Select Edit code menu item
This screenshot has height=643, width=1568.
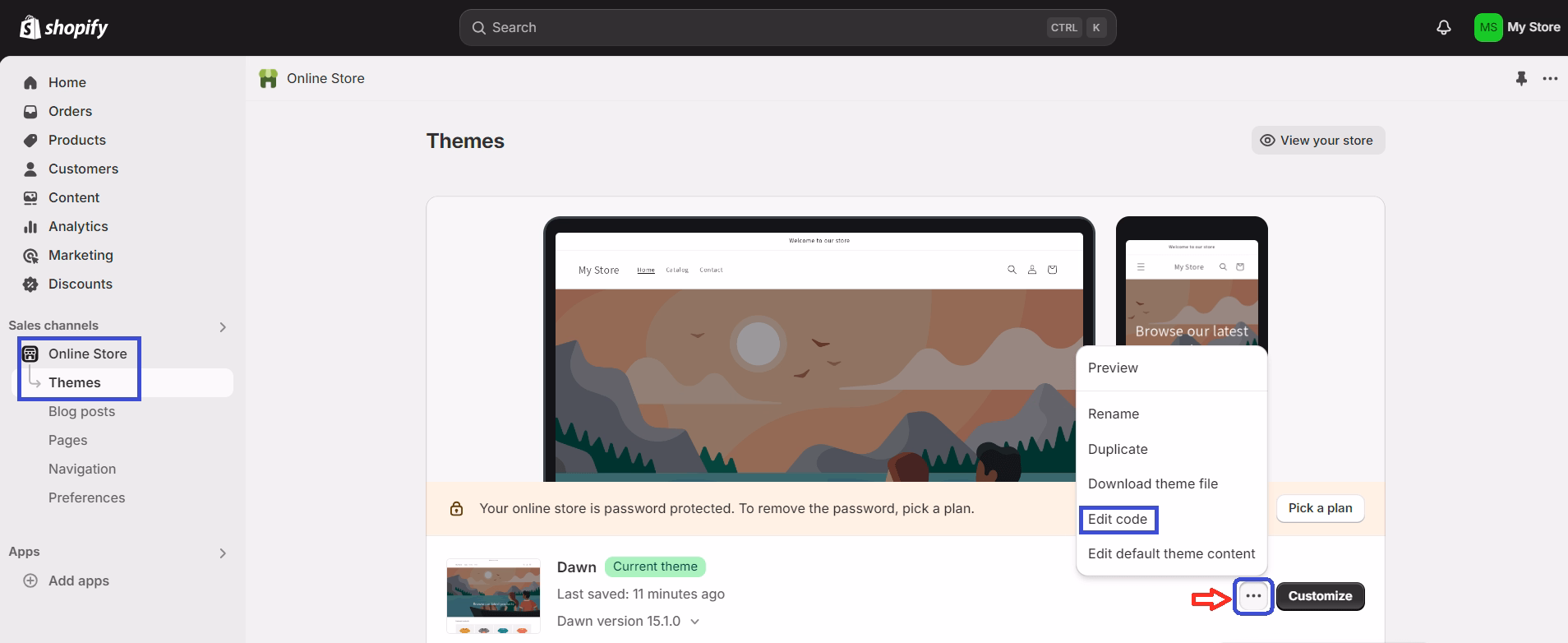pos(1172,519)
